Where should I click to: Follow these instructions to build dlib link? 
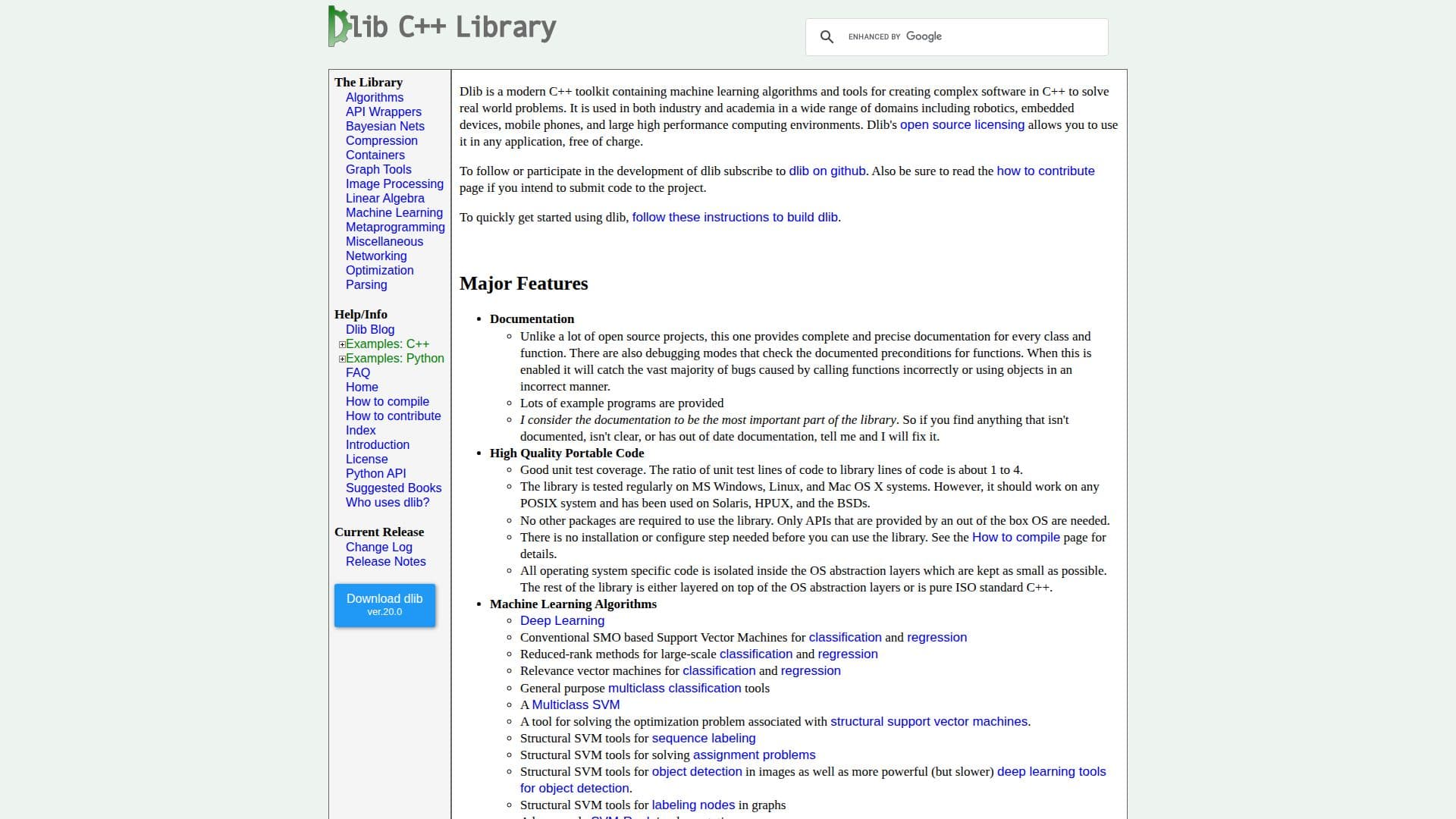(x=735, y=217)
